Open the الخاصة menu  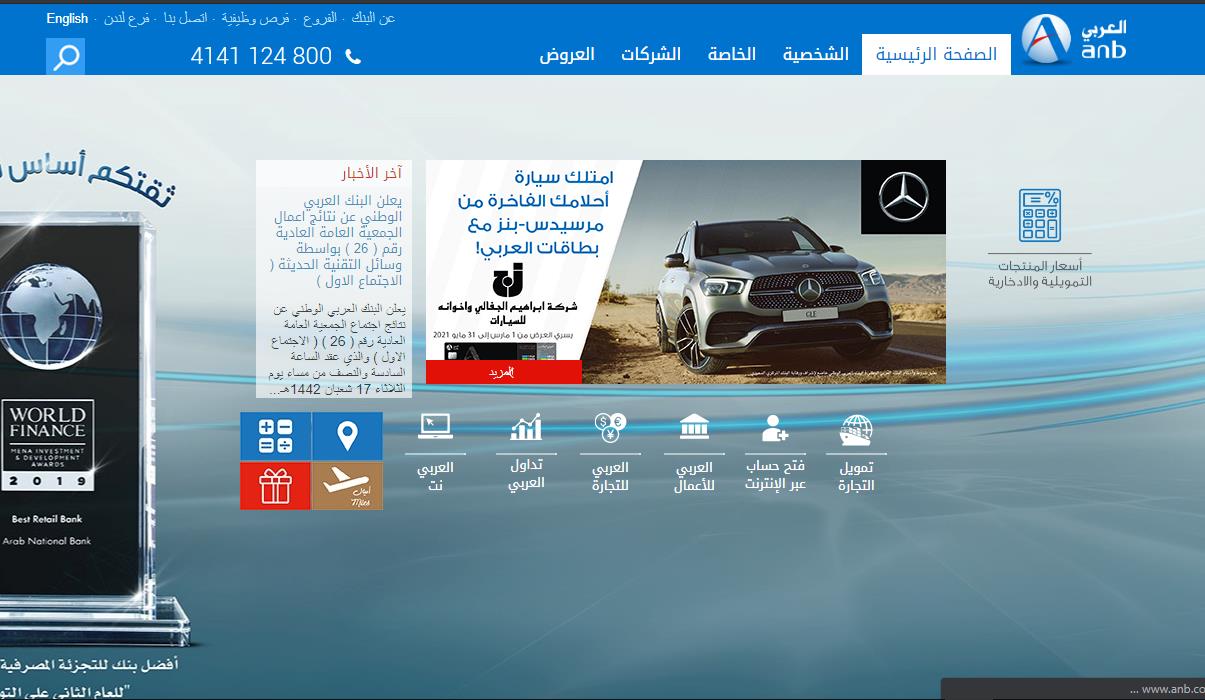tap(732, 54)
